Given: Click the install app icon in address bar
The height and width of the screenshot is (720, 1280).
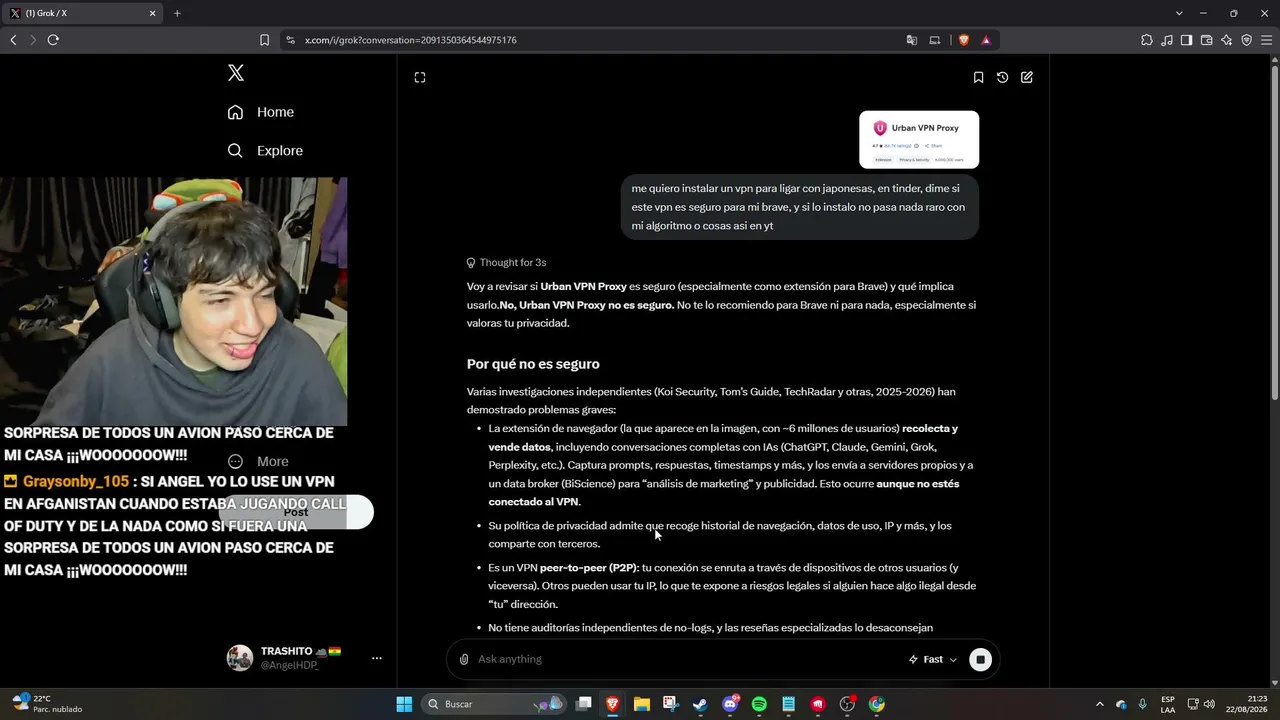Looking at the screenshot, I should point(935,40).
